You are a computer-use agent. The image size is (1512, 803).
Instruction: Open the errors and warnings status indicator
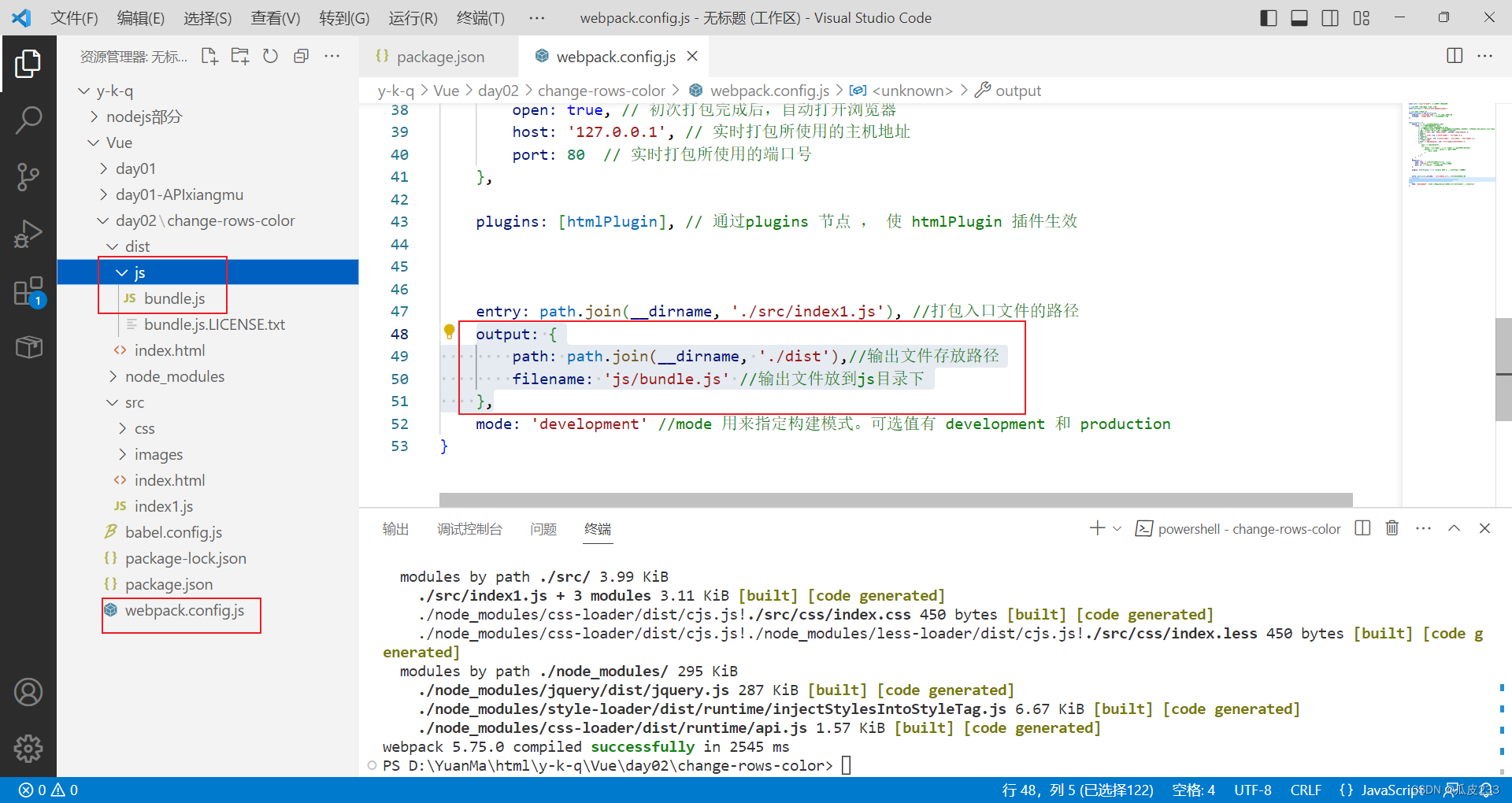click(x=49, y=790)
